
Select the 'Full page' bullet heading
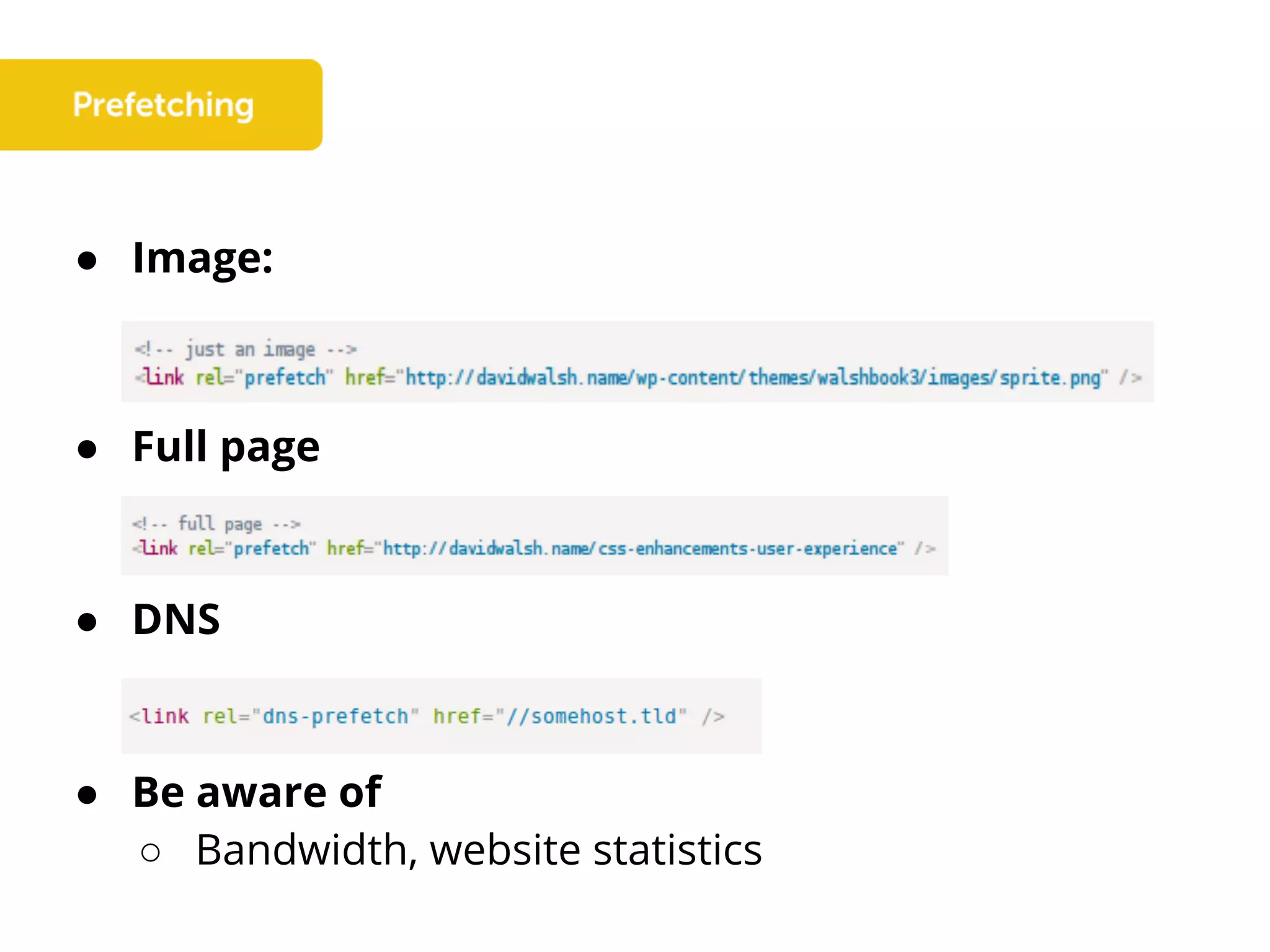click(226, 447)
